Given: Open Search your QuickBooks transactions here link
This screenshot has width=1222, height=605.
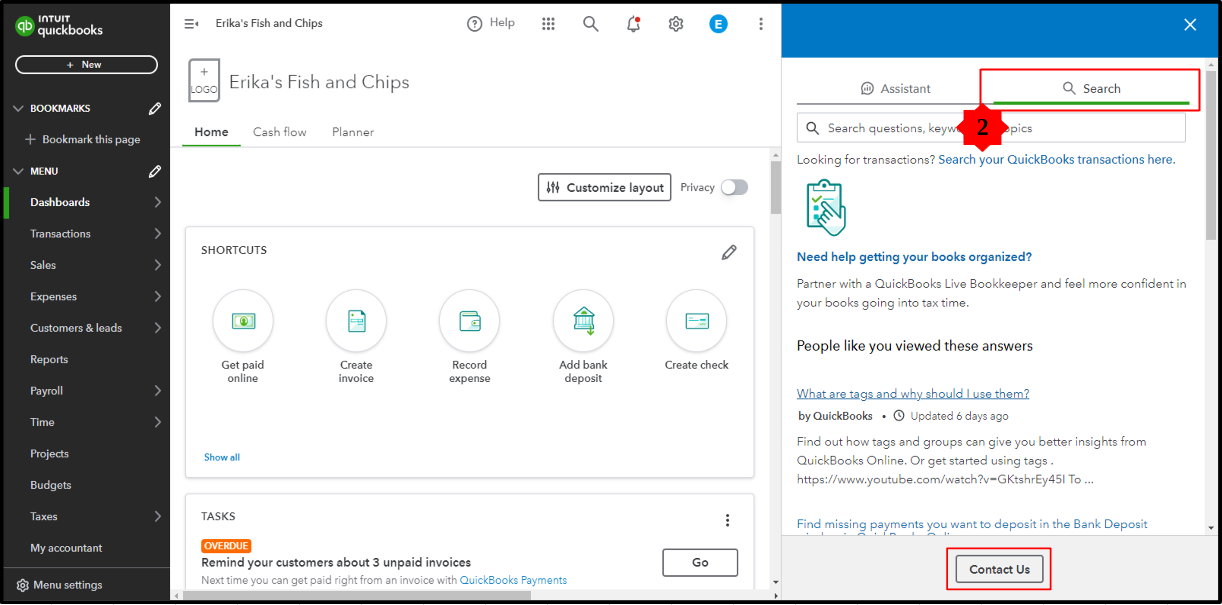Looking at the screenshot, I should (1057, 159).
